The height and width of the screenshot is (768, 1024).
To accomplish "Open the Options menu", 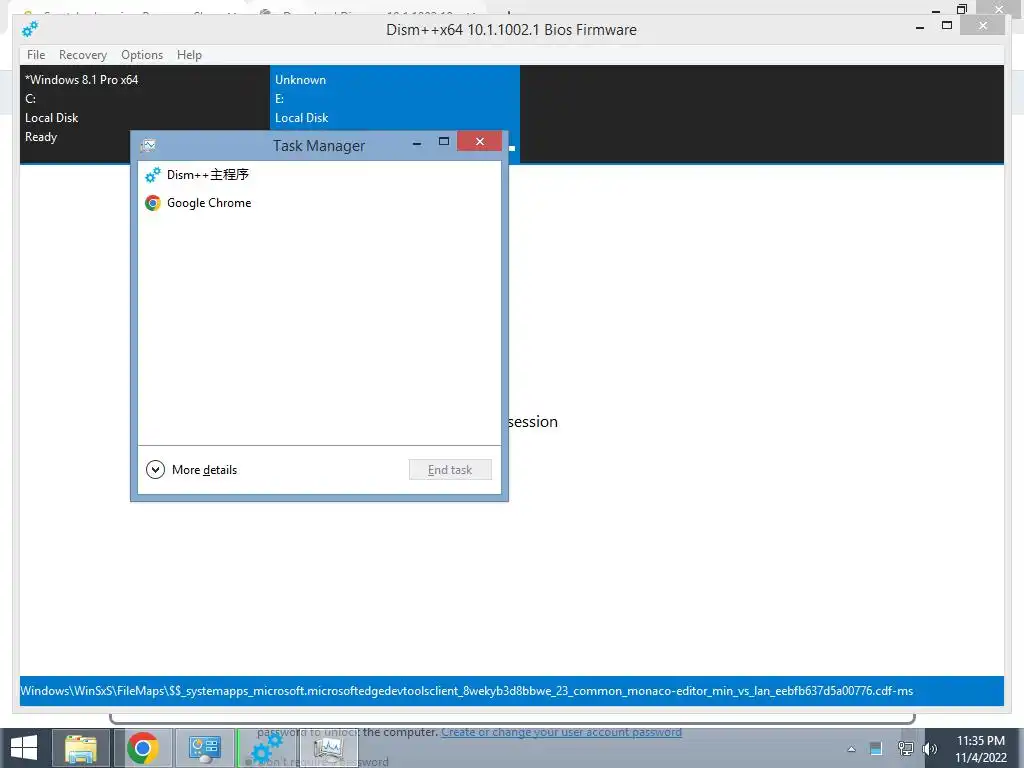I will click(x=142, y=55).
